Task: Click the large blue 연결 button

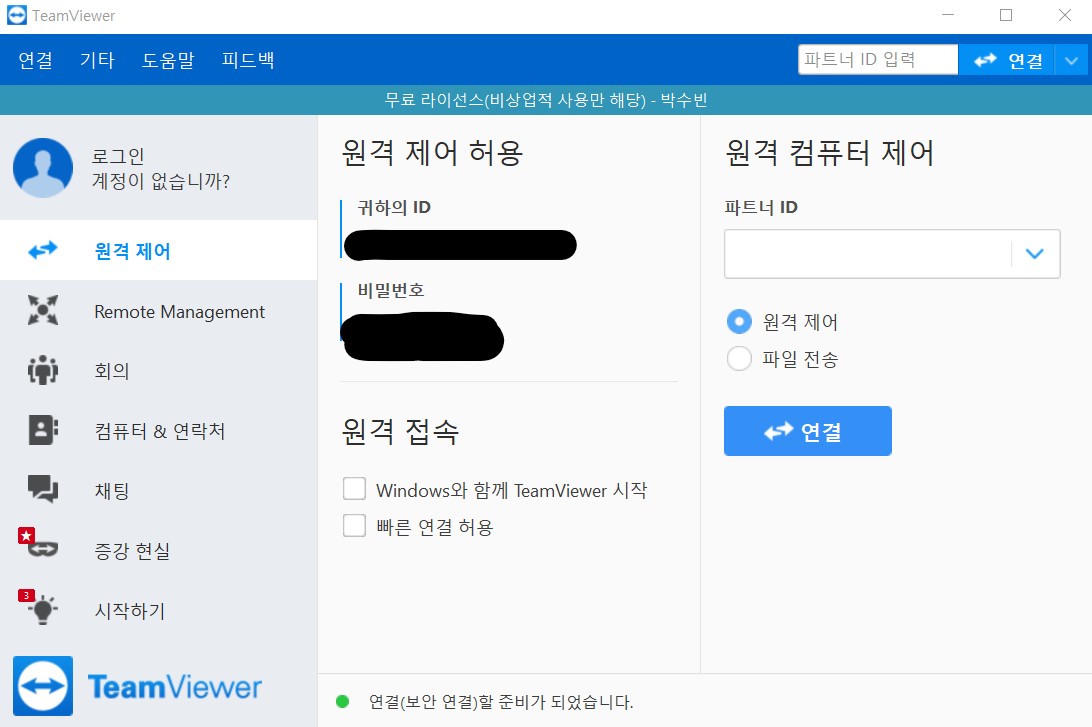Action: pyautogui.click(x=808, y=431)
